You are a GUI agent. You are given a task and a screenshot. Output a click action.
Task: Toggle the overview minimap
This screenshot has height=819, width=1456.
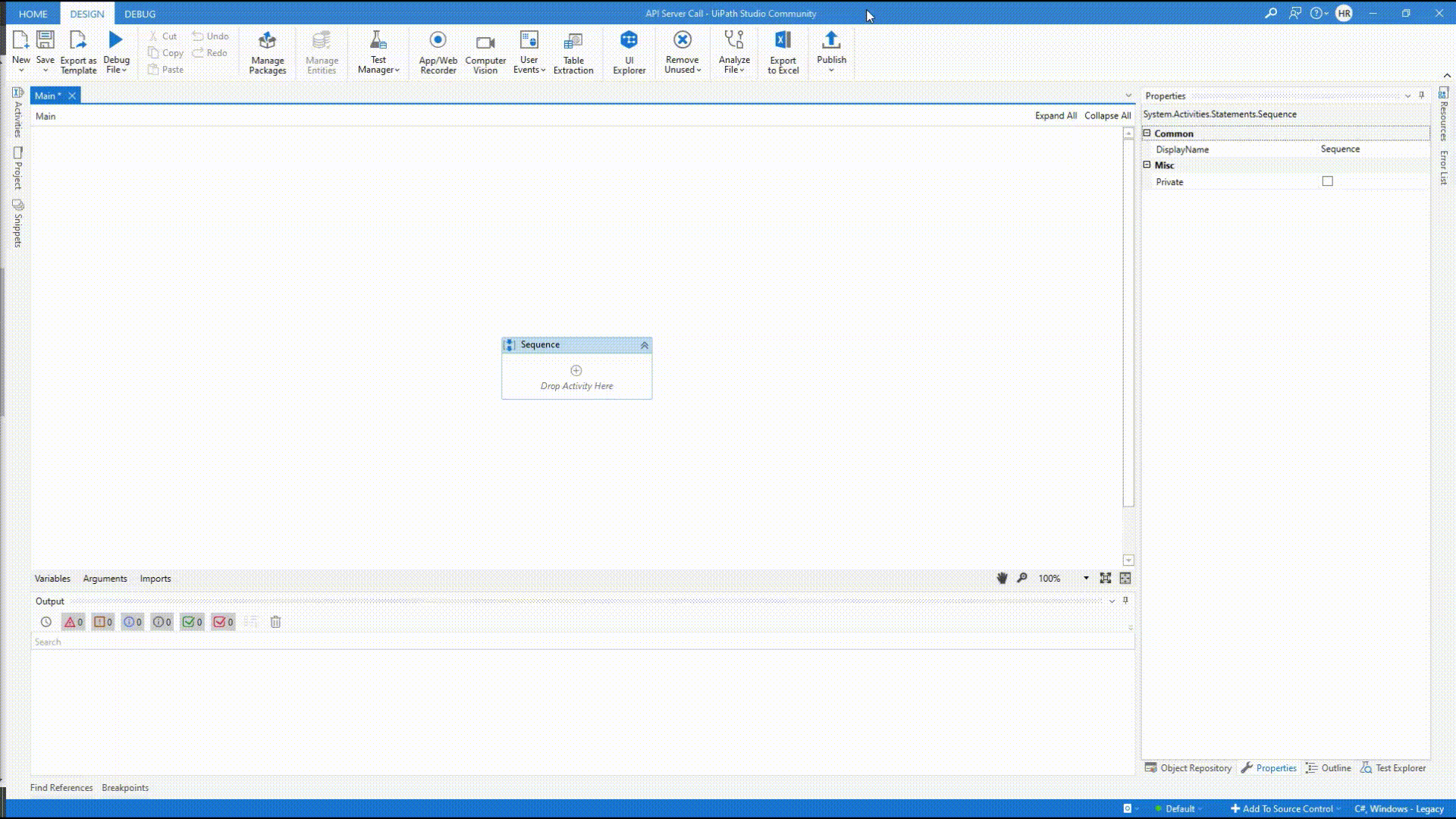click(1125, 578)
